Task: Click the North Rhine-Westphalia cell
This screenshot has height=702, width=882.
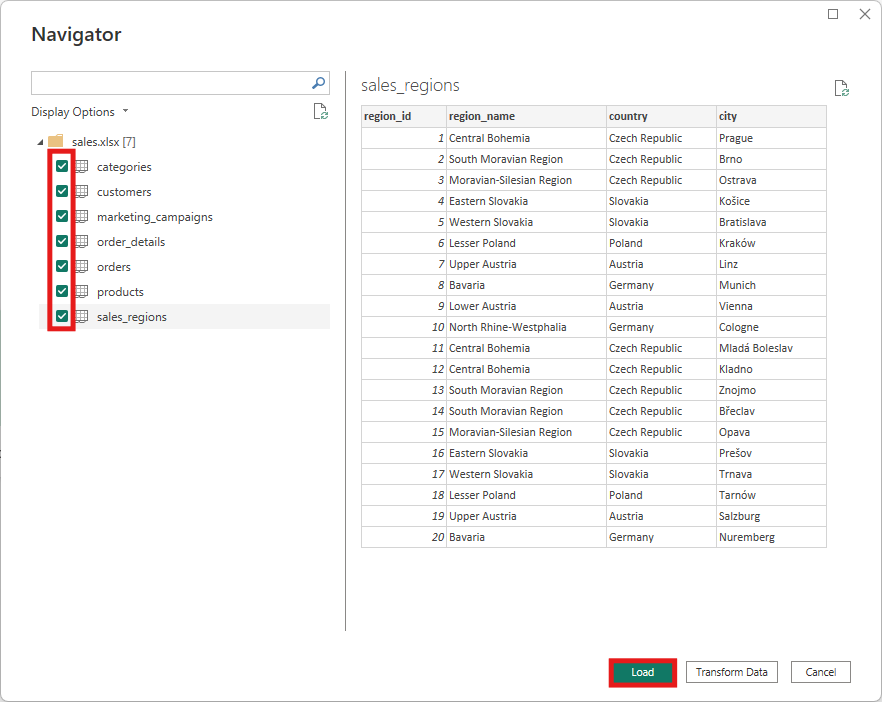Action: (526, 327)
